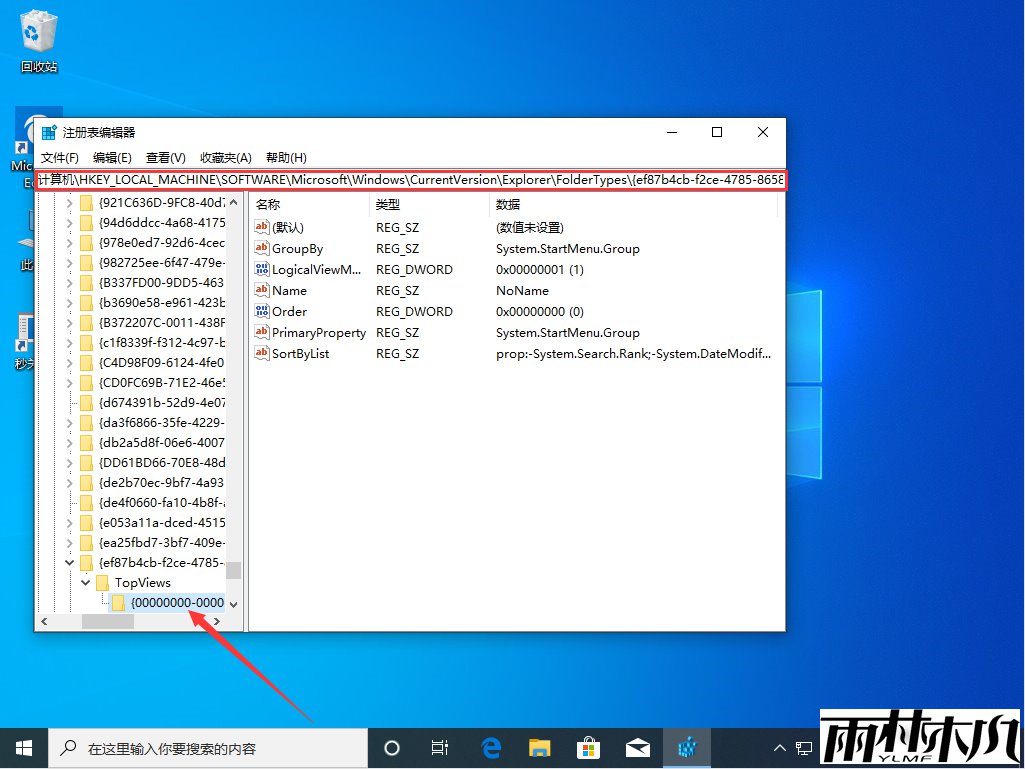This screenshot has height=769, width=1025.
Task: Open Microsoft Edge from the taskbar
Action: (x=490, y=747)
